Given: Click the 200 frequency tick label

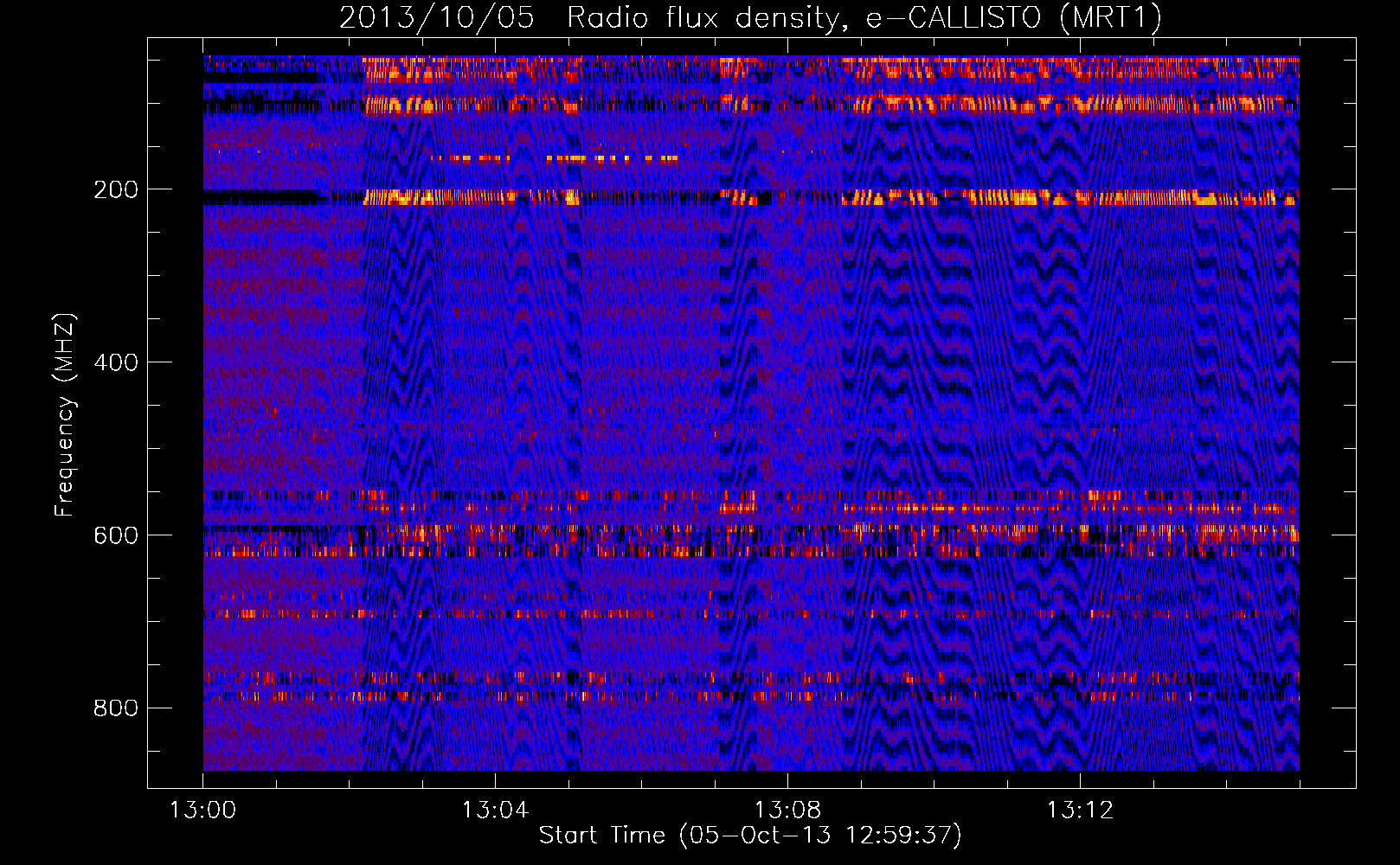Looking at the screenshot, I should point(116,189).
